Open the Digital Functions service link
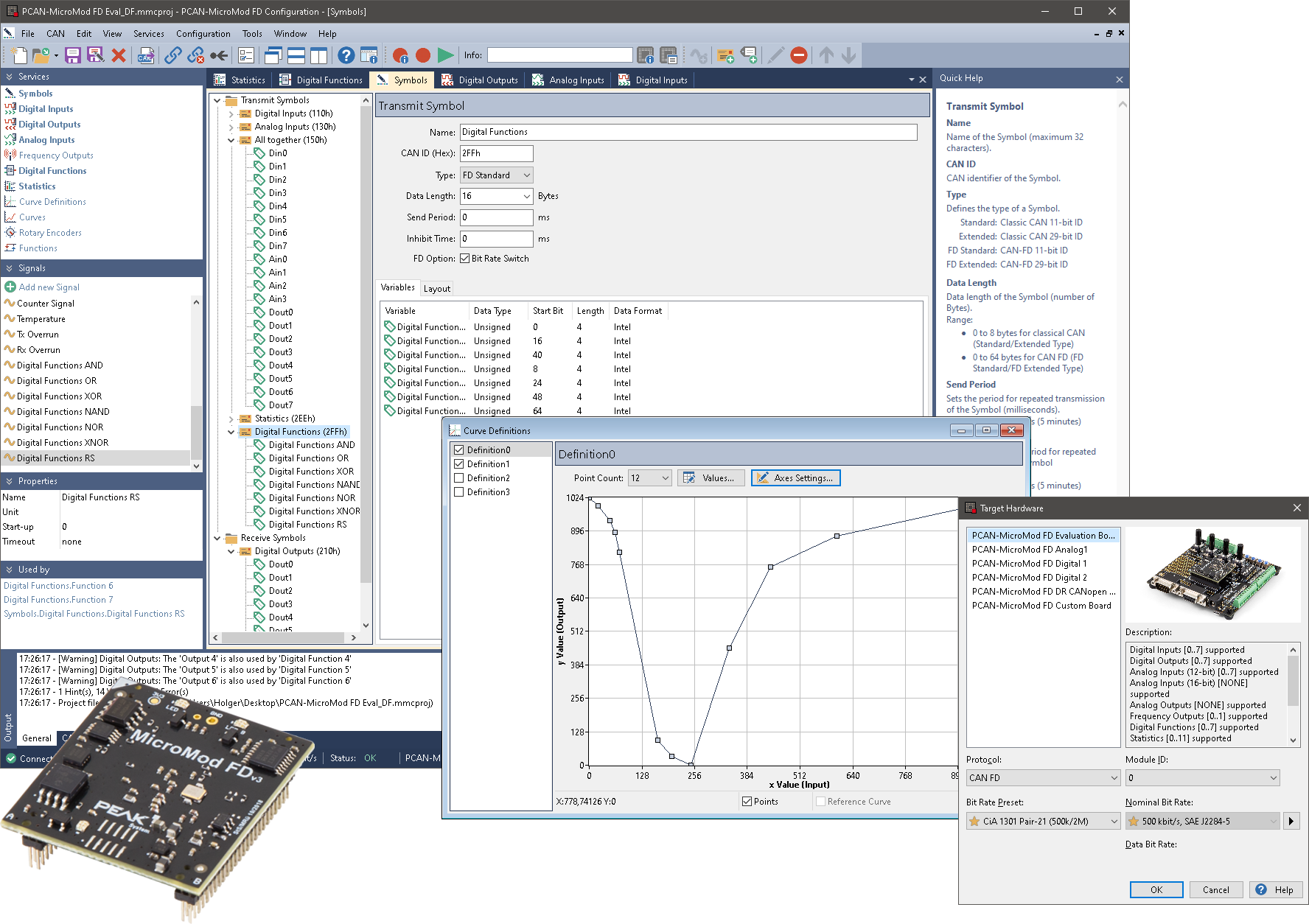 coord(52,170)
